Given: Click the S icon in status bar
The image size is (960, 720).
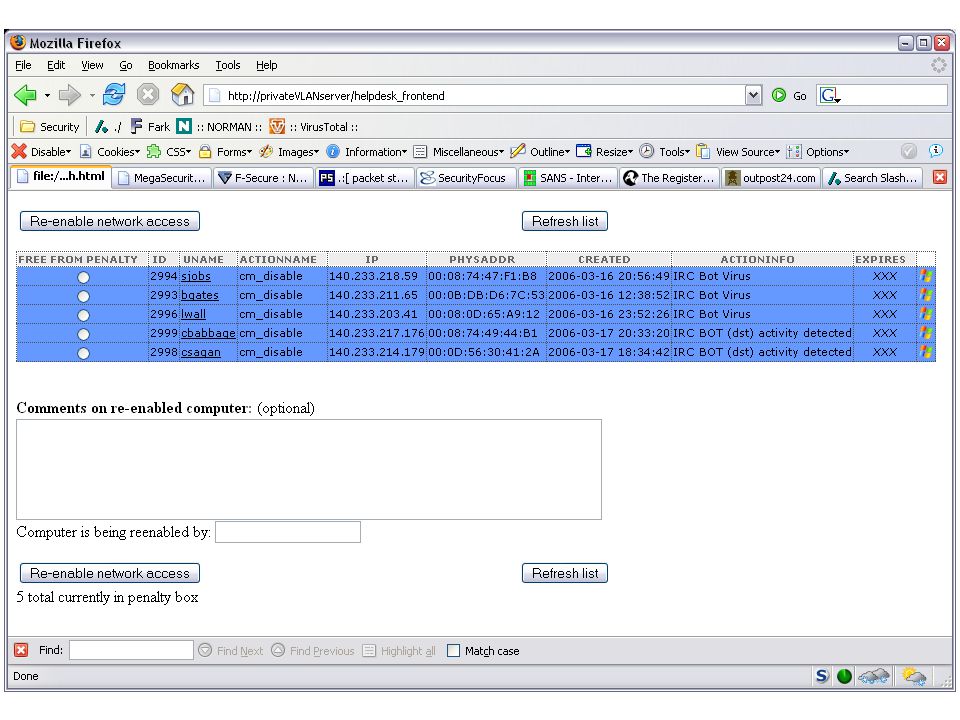Looking at the screenshot, I should pyautogui.click(x=822, y=676).
